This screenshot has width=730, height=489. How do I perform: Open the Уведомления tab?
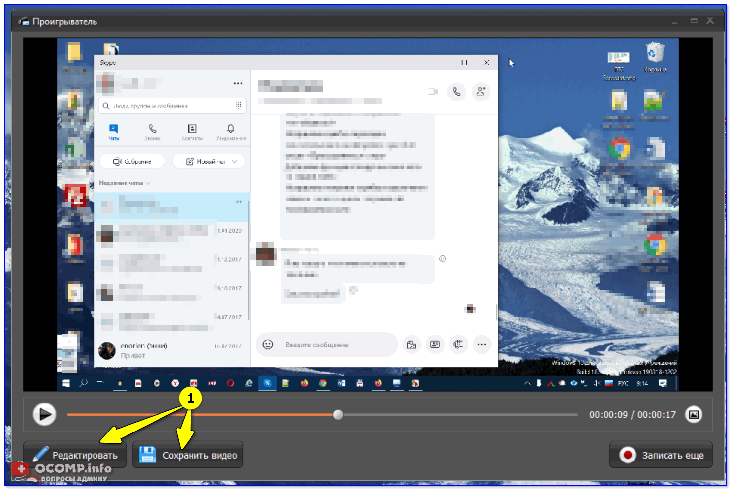point(231,132)
